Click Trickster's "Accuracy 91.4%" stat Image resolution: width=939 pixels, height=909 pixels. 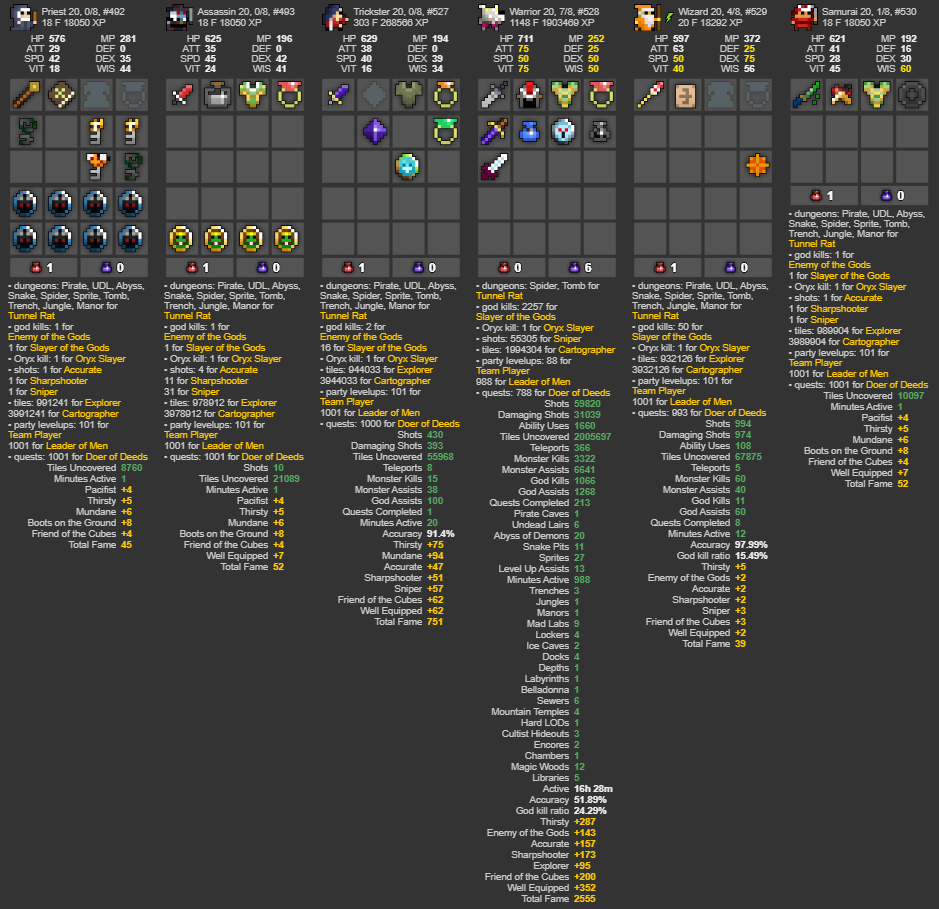418,534
